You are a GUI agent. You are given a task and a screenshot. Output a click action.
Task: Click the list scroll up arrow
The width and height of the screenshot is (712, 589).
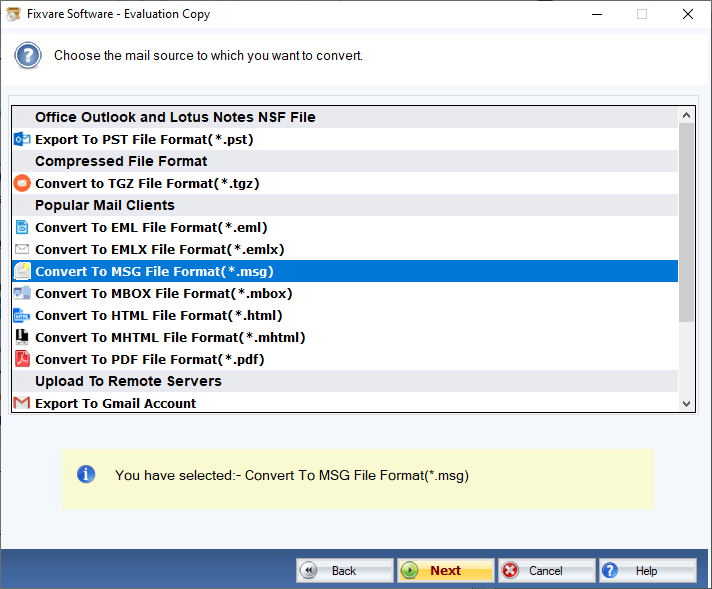[x=687, y=115]
